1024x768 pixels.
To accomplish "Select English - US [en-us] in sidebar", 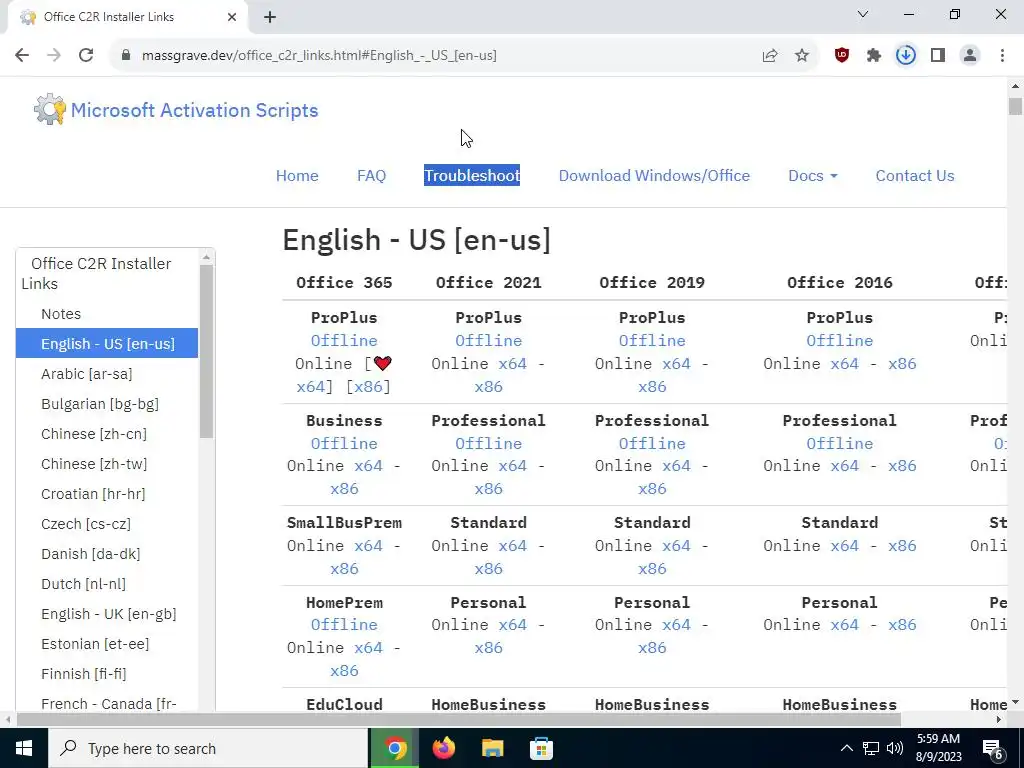I will [x=106, y=344].
